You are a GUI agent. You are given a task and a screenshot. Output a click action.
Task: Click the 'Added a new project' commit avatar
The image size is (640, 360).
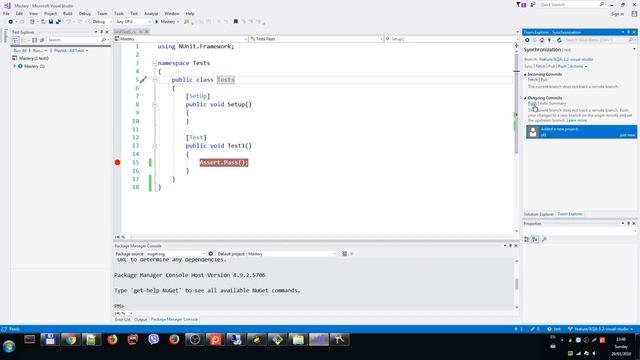[533, 132]
